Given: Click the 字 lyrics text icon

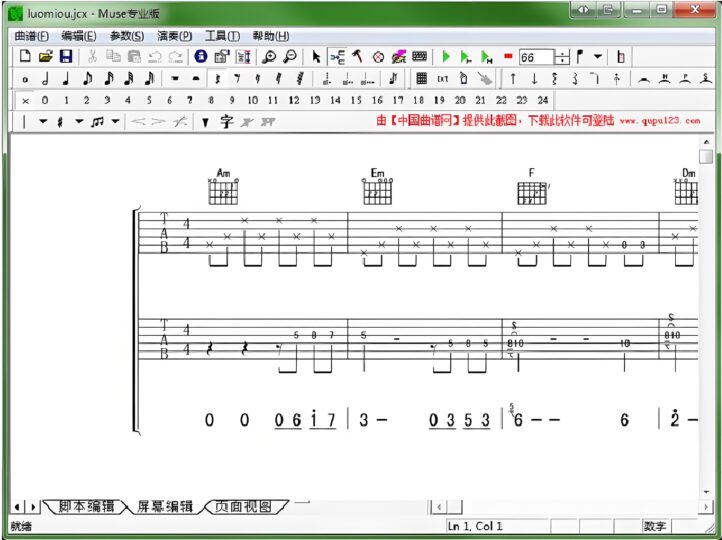Looking at the screenshot, I should 226,122.
